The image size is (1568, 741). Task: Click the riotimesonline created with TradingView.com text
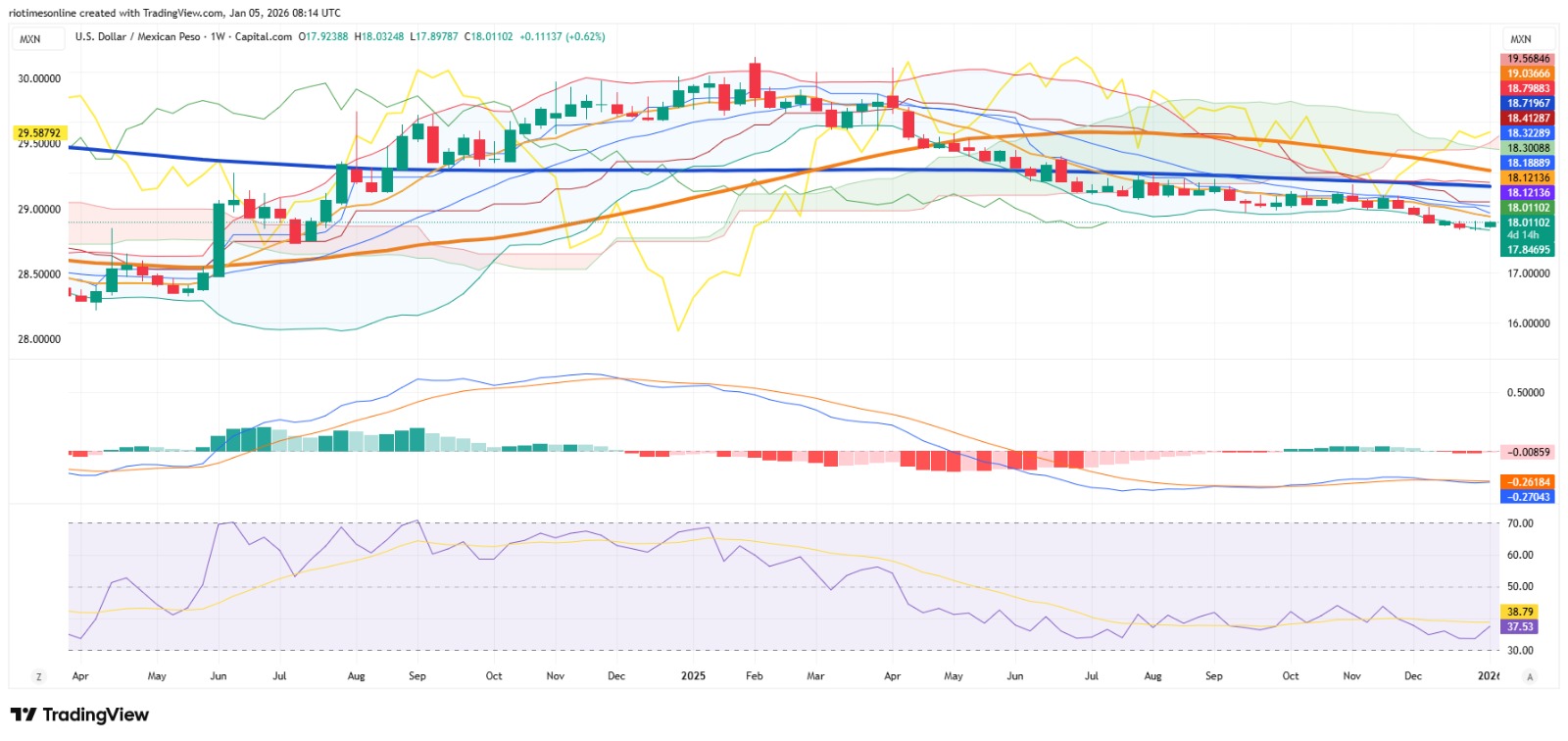tap(174, 13)
